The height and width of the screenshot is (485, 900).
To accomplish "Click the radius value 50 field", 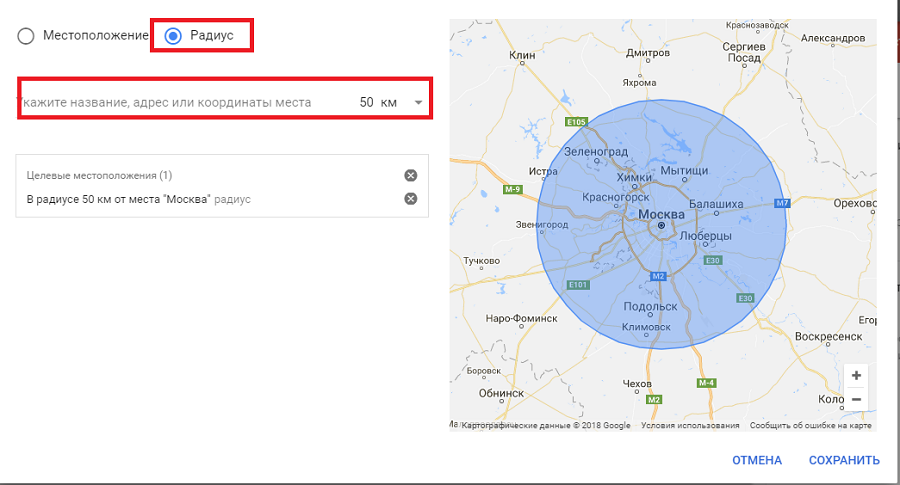I will click(x=366, y=102).
